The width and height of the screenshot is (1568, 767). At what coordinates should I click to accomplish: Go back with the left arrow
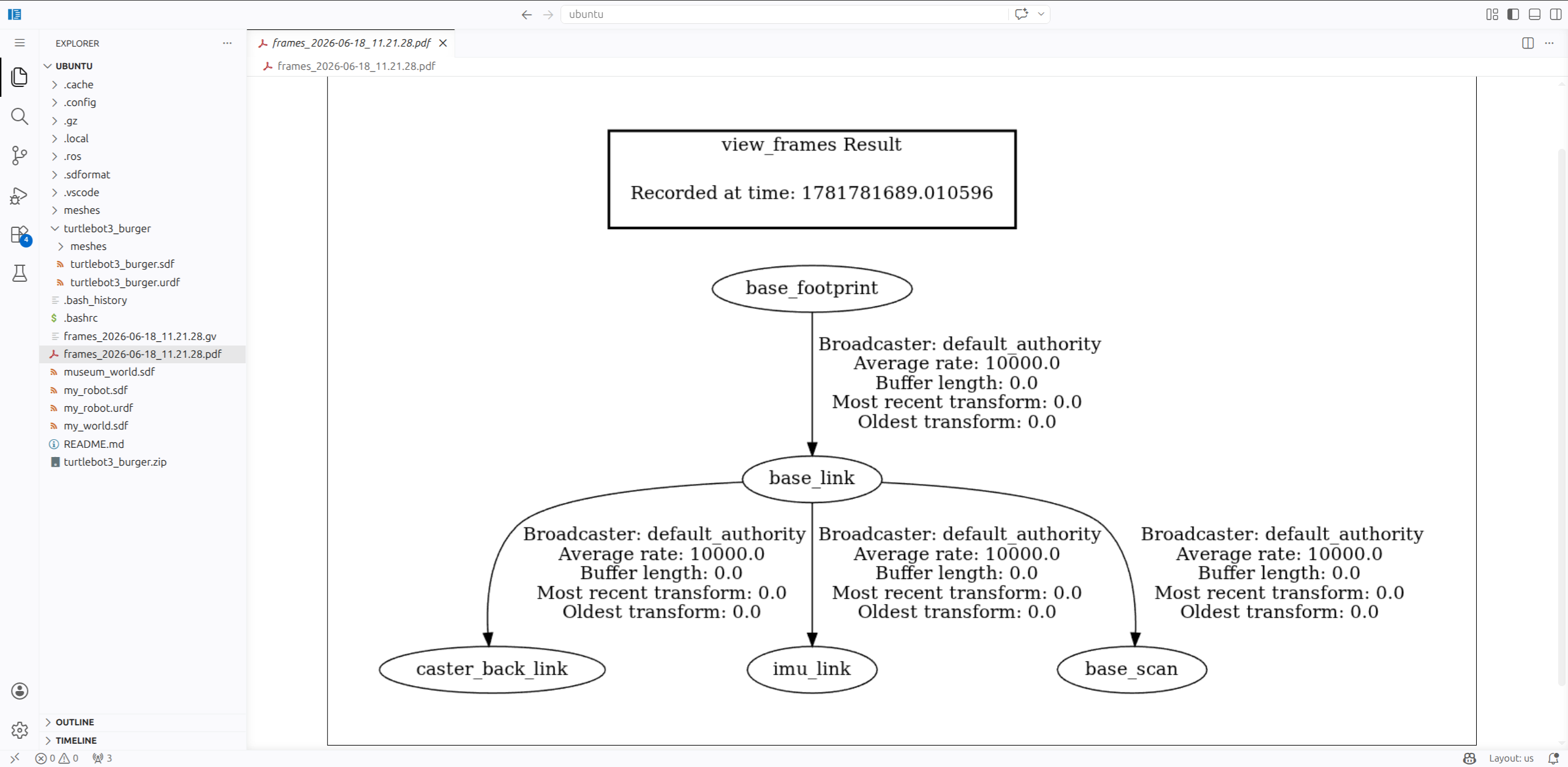point(527,14)
